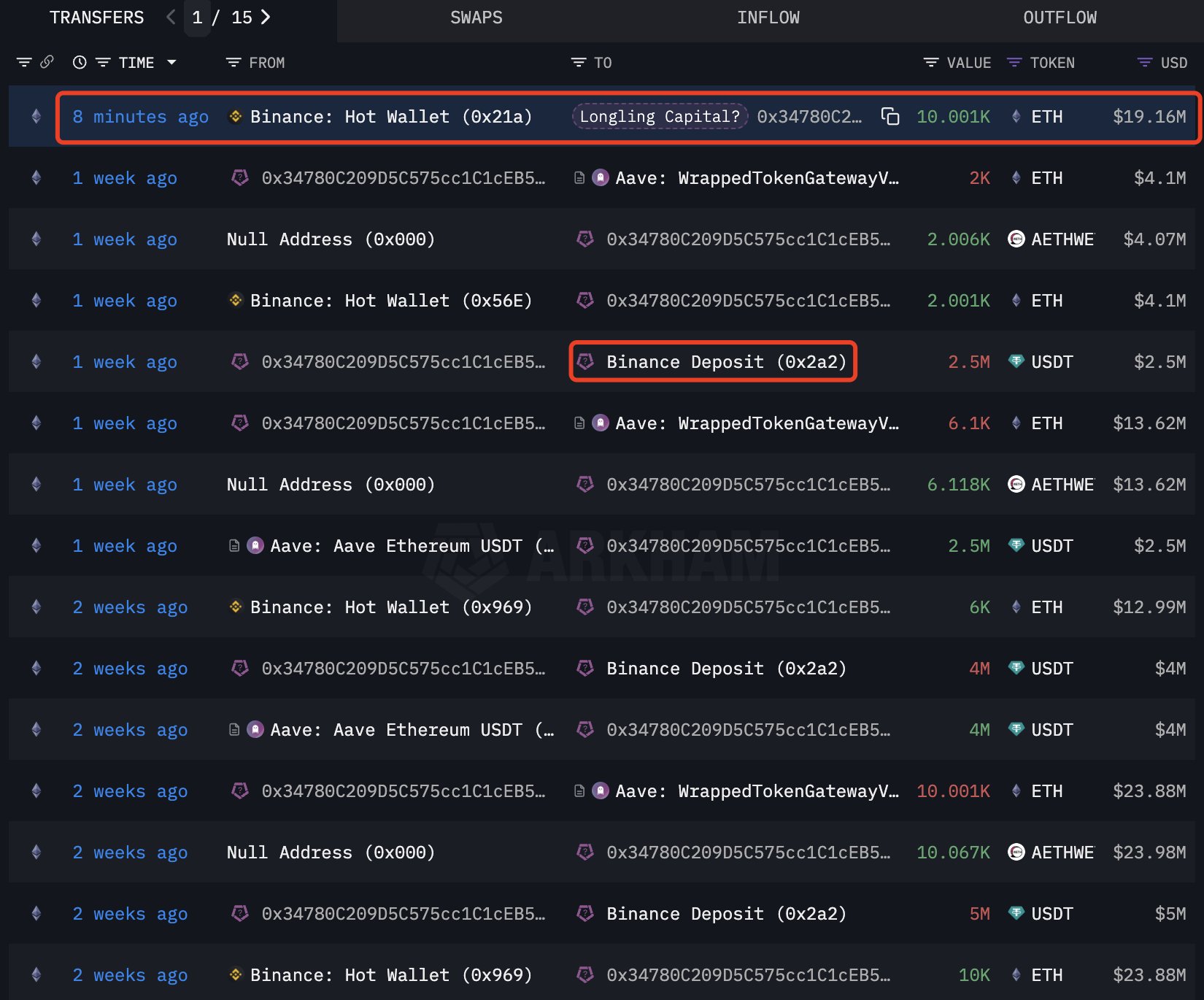Click the link chain filter icon
Image resolution: width=1204 pixels, height=1000 pixels.
click(47, 62)
